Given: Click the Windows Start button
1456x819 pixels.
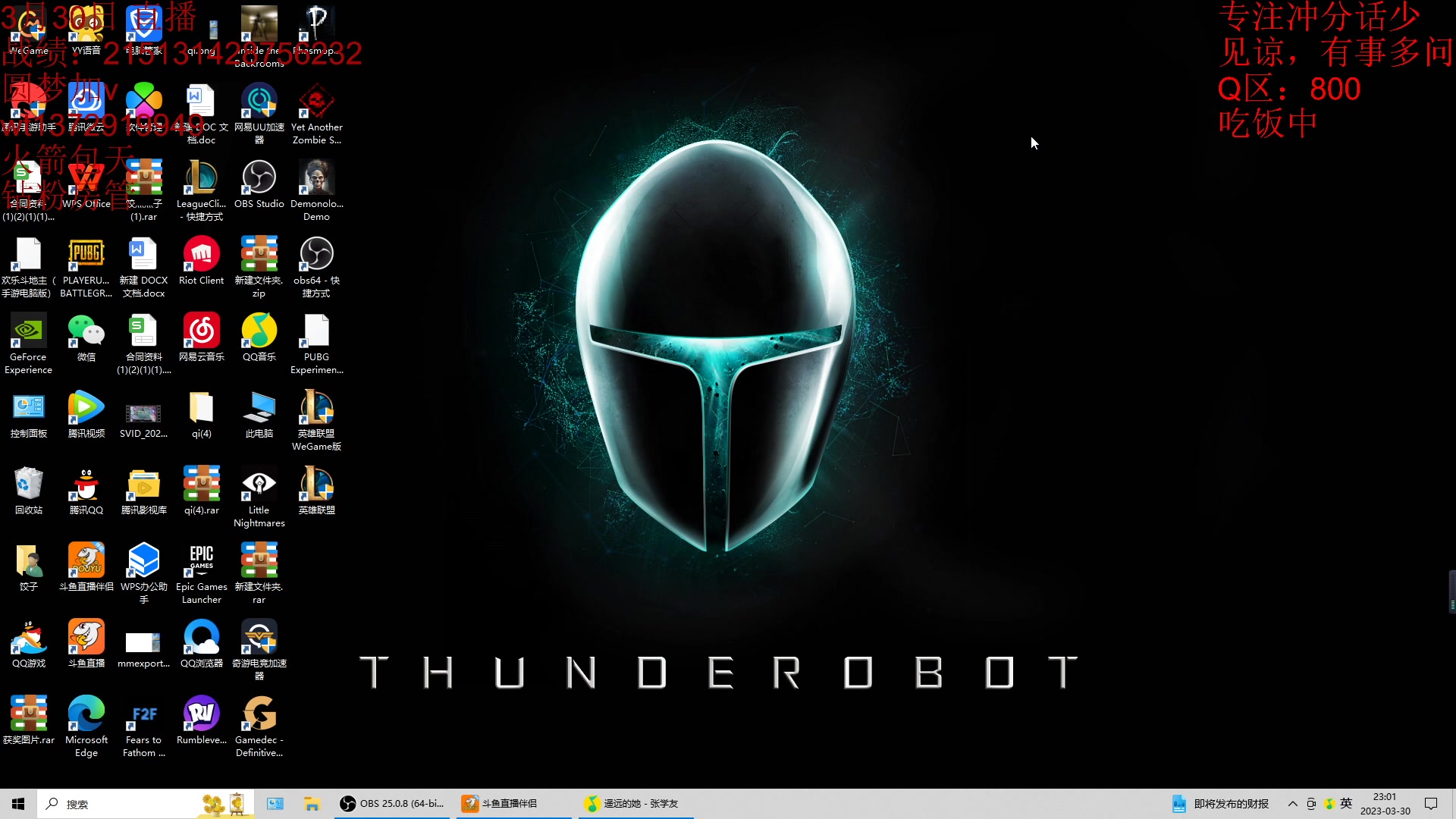Looking at the screenshot, I should tap(18, 804).
